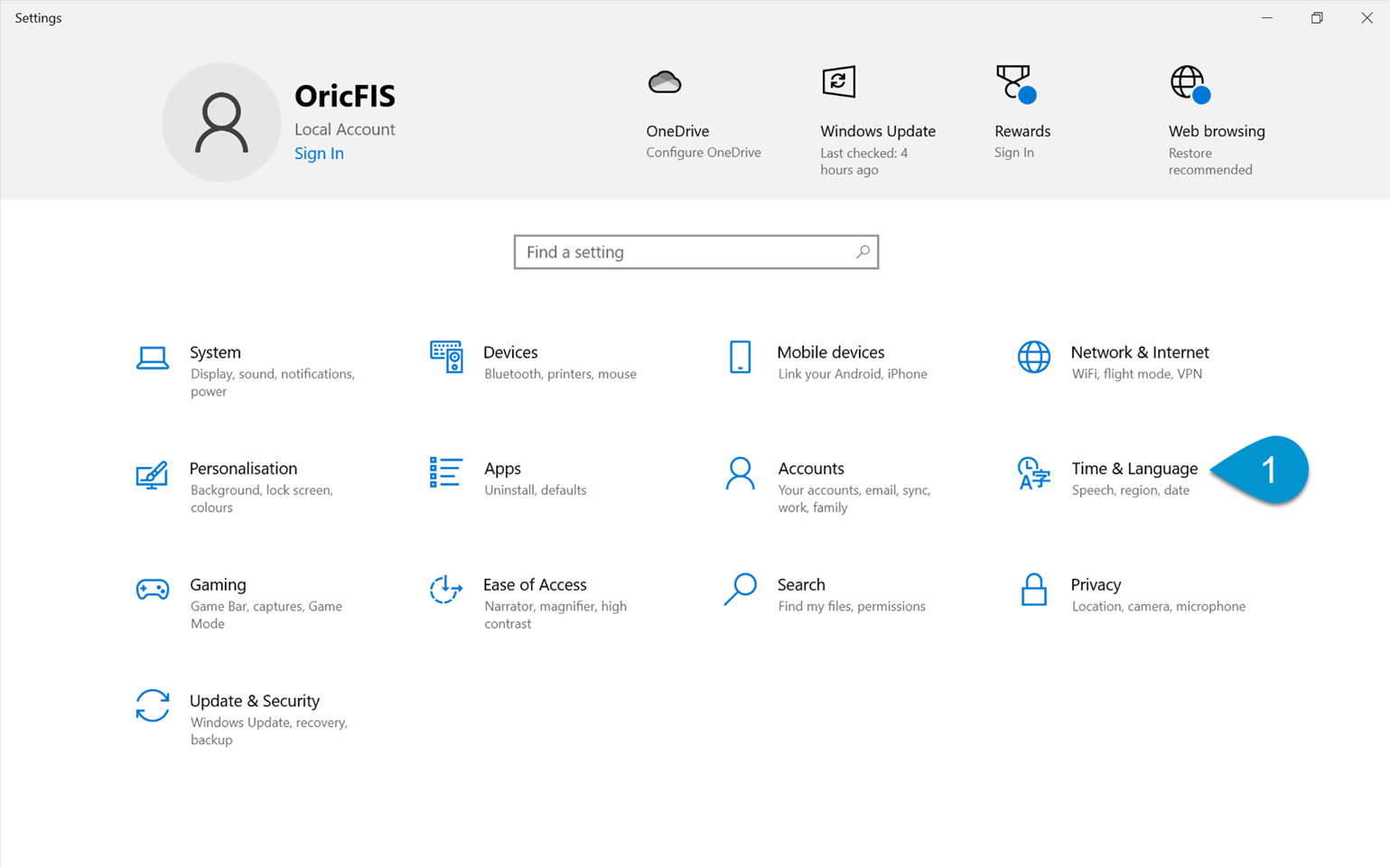This screenshot has width=1390, height=868.
Task: Click 'Display, sound, notifications, power' description
Action: 273,382
